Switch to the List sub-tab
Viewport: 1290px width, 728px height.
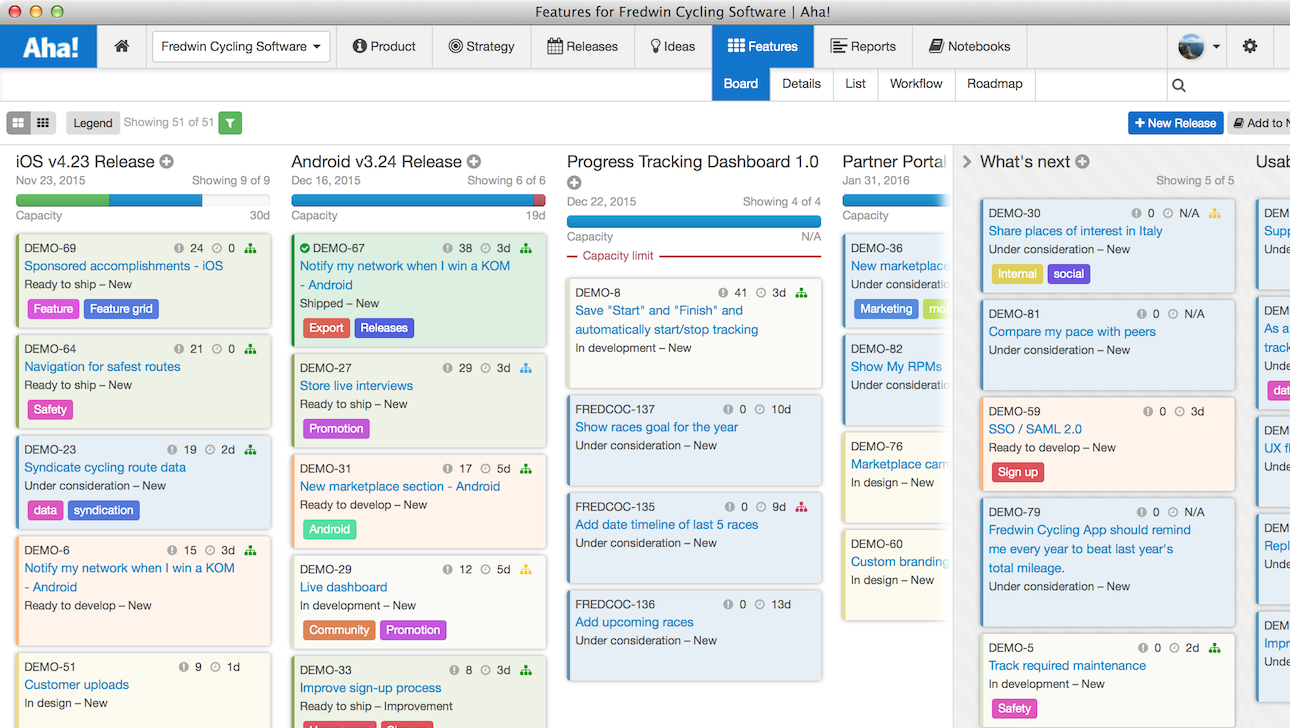[x=855, y=84]
